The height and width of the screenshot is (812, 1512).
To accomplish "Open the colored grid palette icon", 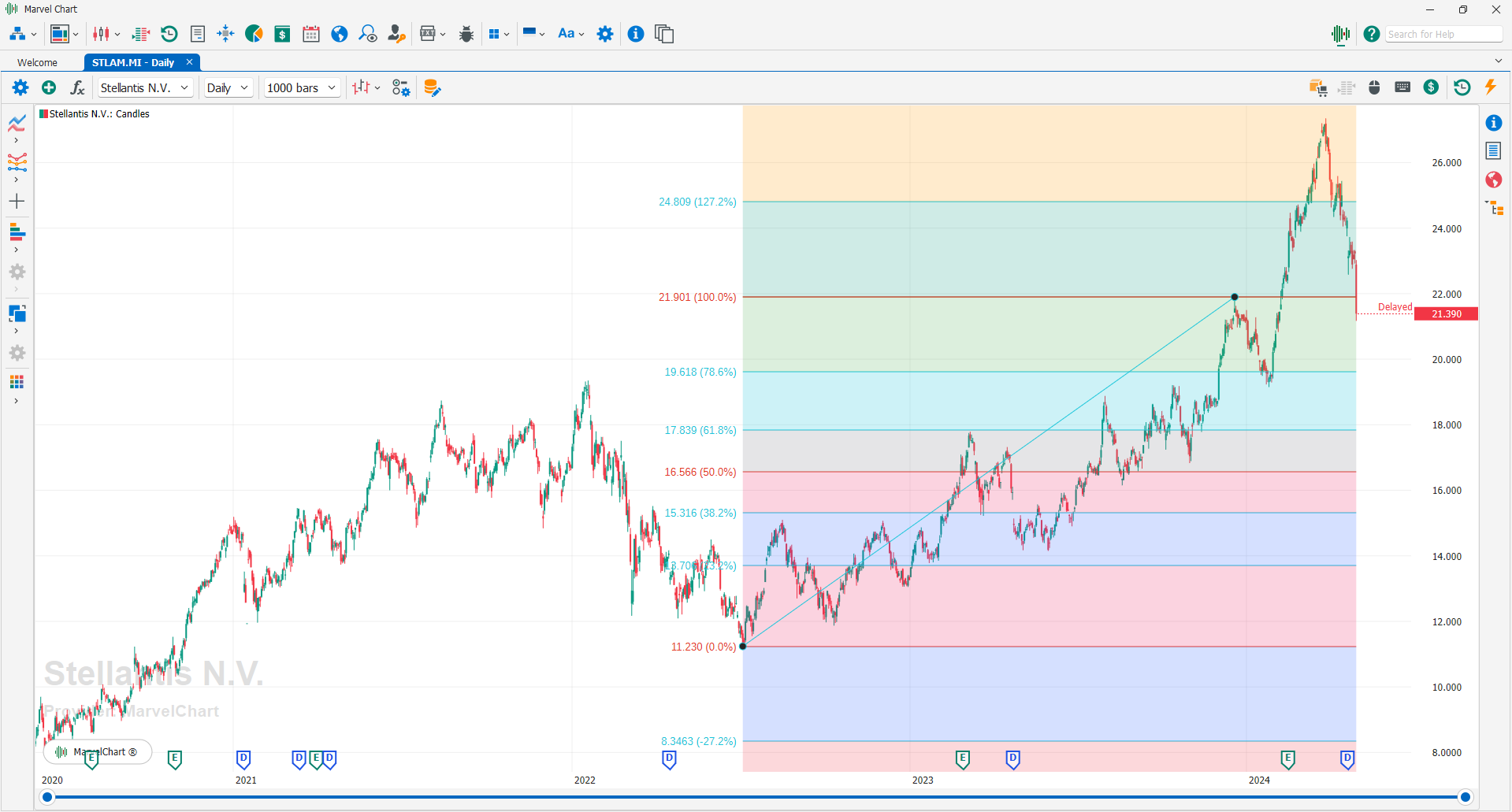I will (17, 382).
